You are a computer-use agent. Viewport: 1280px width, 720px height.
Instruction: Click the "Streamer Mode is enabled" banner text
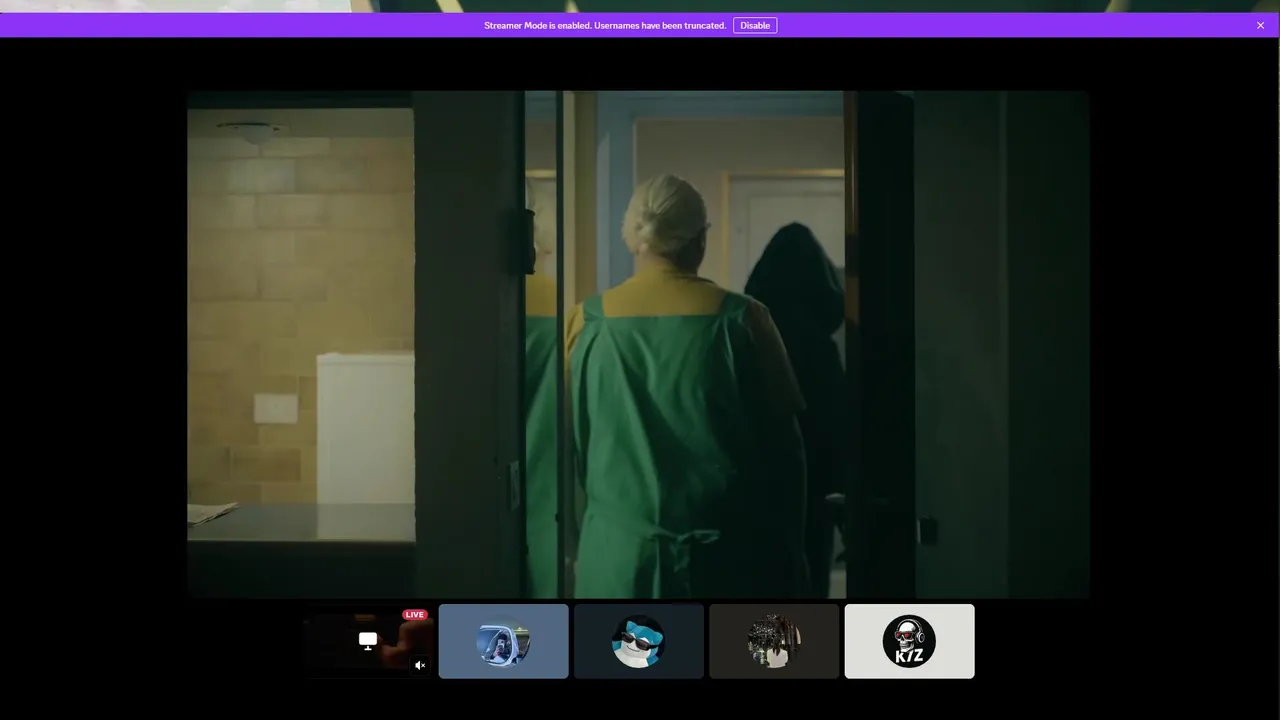point(605,25)
